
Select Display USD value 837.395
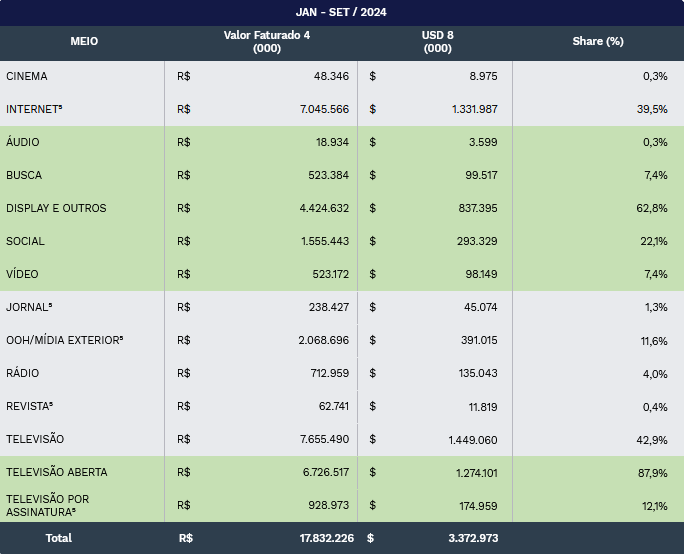478,208
